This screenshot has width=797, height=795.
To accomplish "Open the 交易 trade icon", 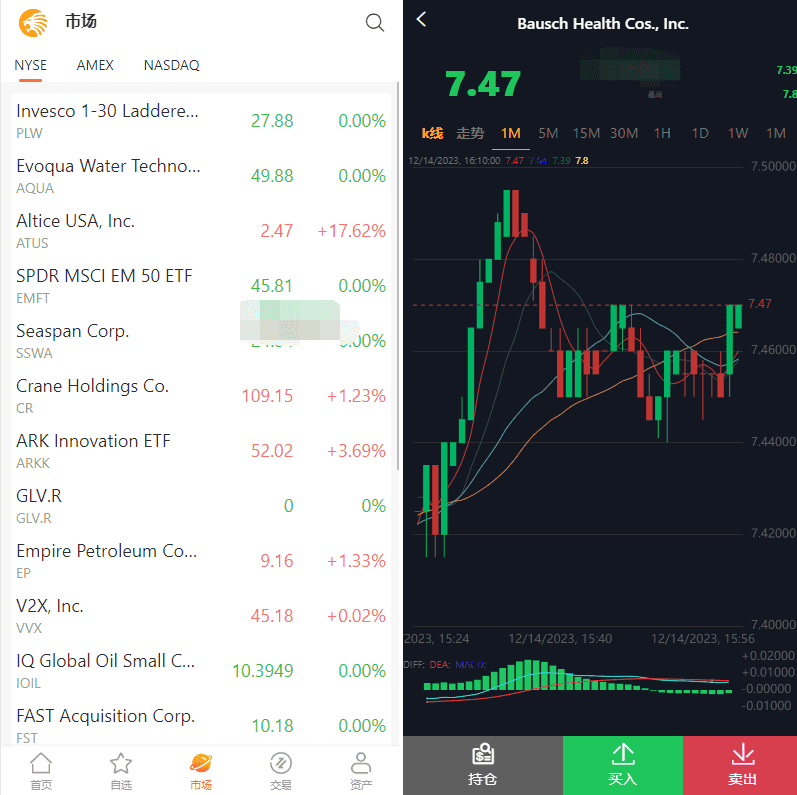I will (281, 770).
